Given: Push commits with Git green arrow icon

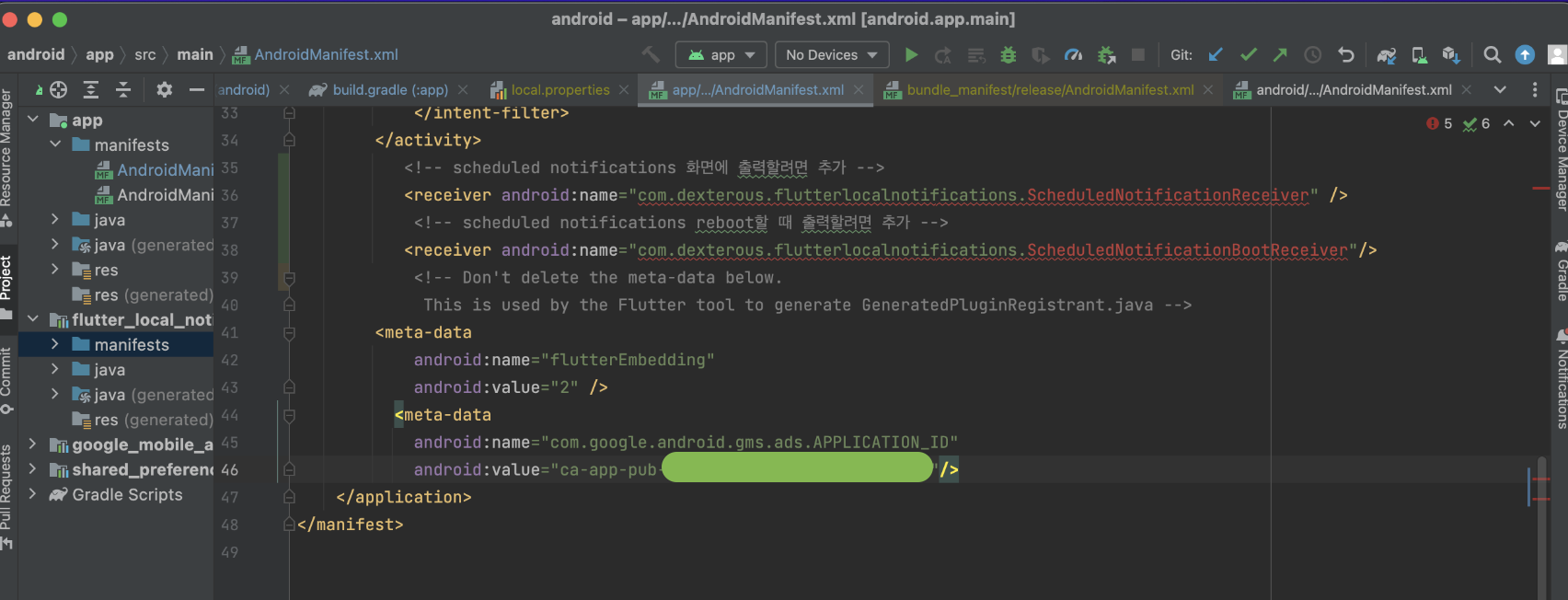Looking at the screenshot, I should 1280,55.
